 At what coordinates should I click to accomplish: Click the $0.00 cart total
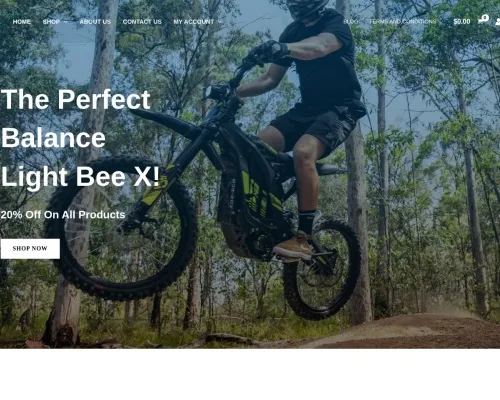click(x=462, y=22)
